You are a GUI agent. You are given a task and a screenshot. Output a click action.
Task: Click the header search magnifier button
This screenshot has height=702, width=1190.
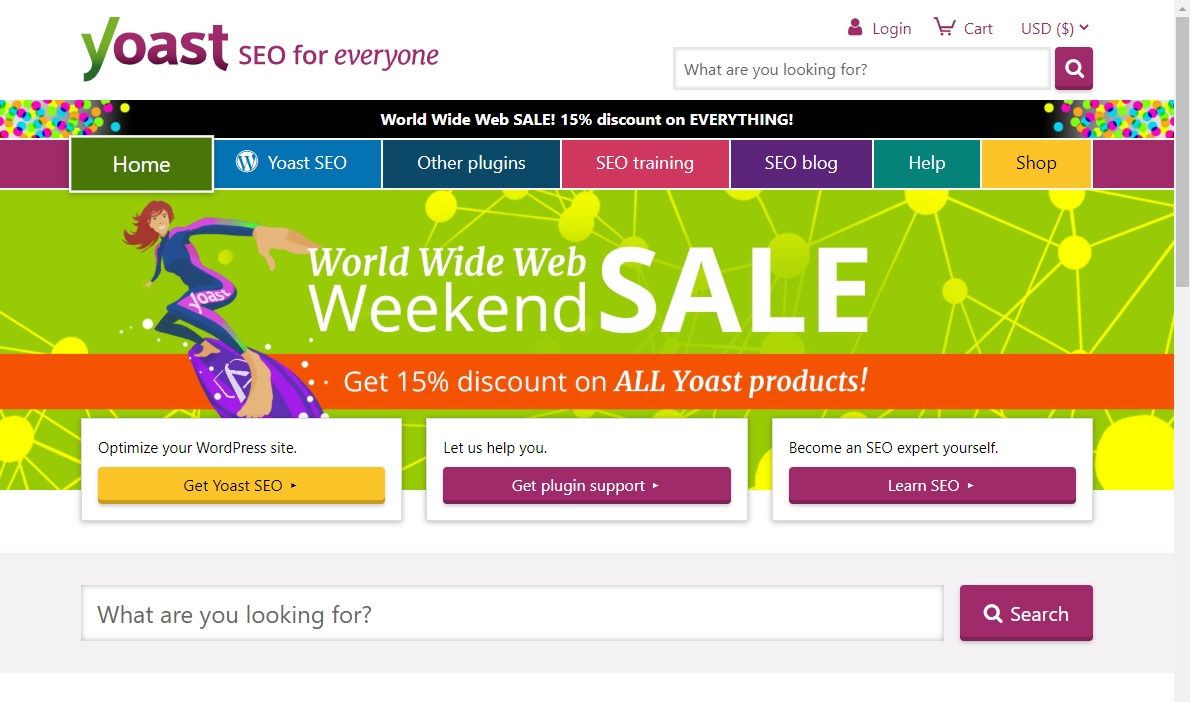click(1074, 68)
